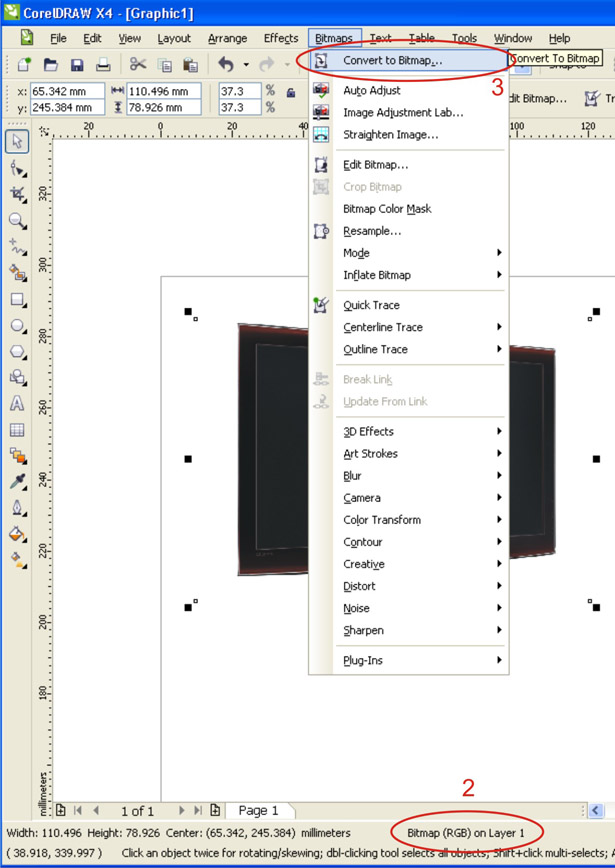Choose Convert to Bitmap menu entry
The width and height of the screenshot is (615, 868).
point(409,60)
